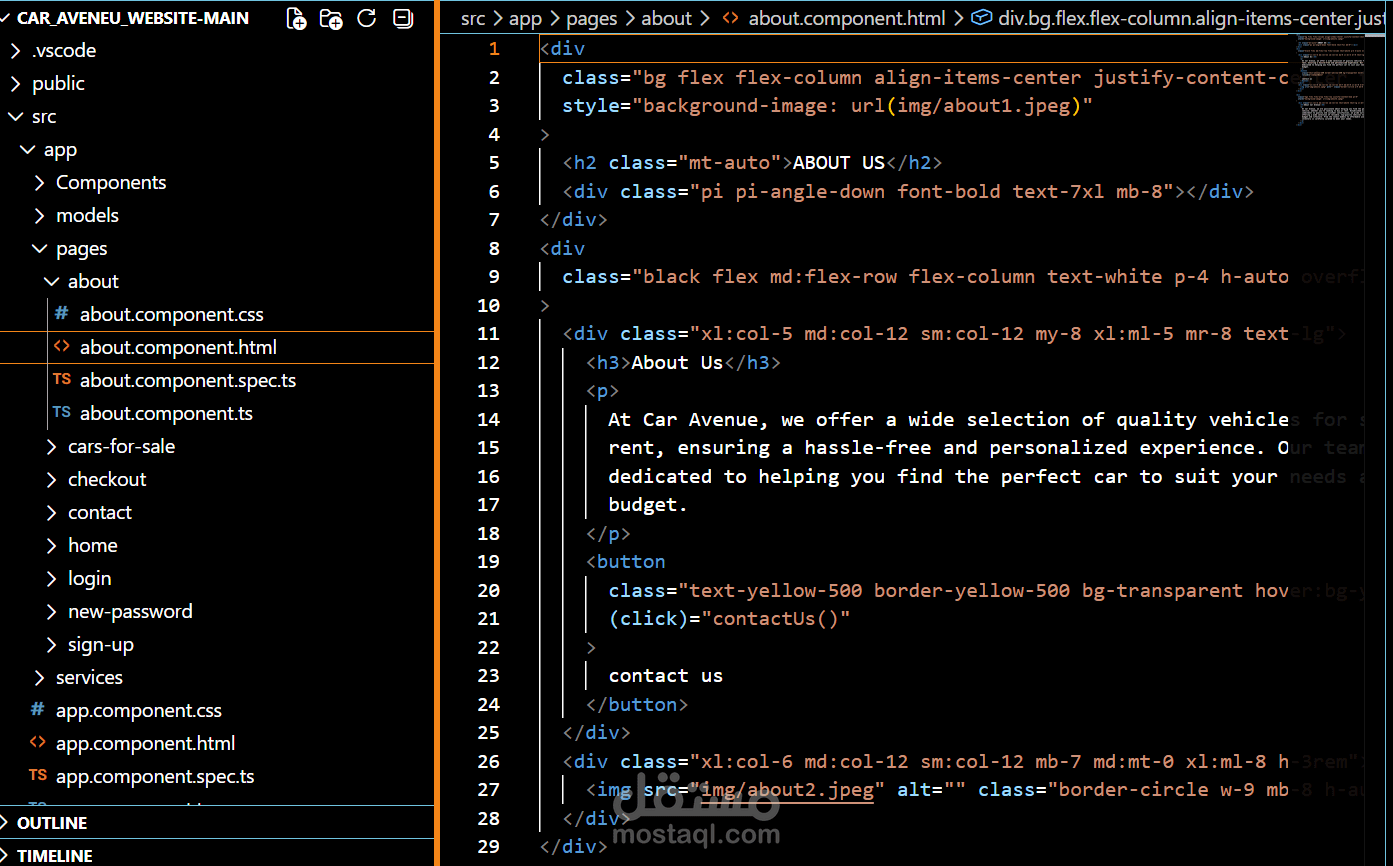Click about.component.html in the breadcrumb
Image resolution: width=1393 pixels, height=866 pixels.
tap(847, 18)
